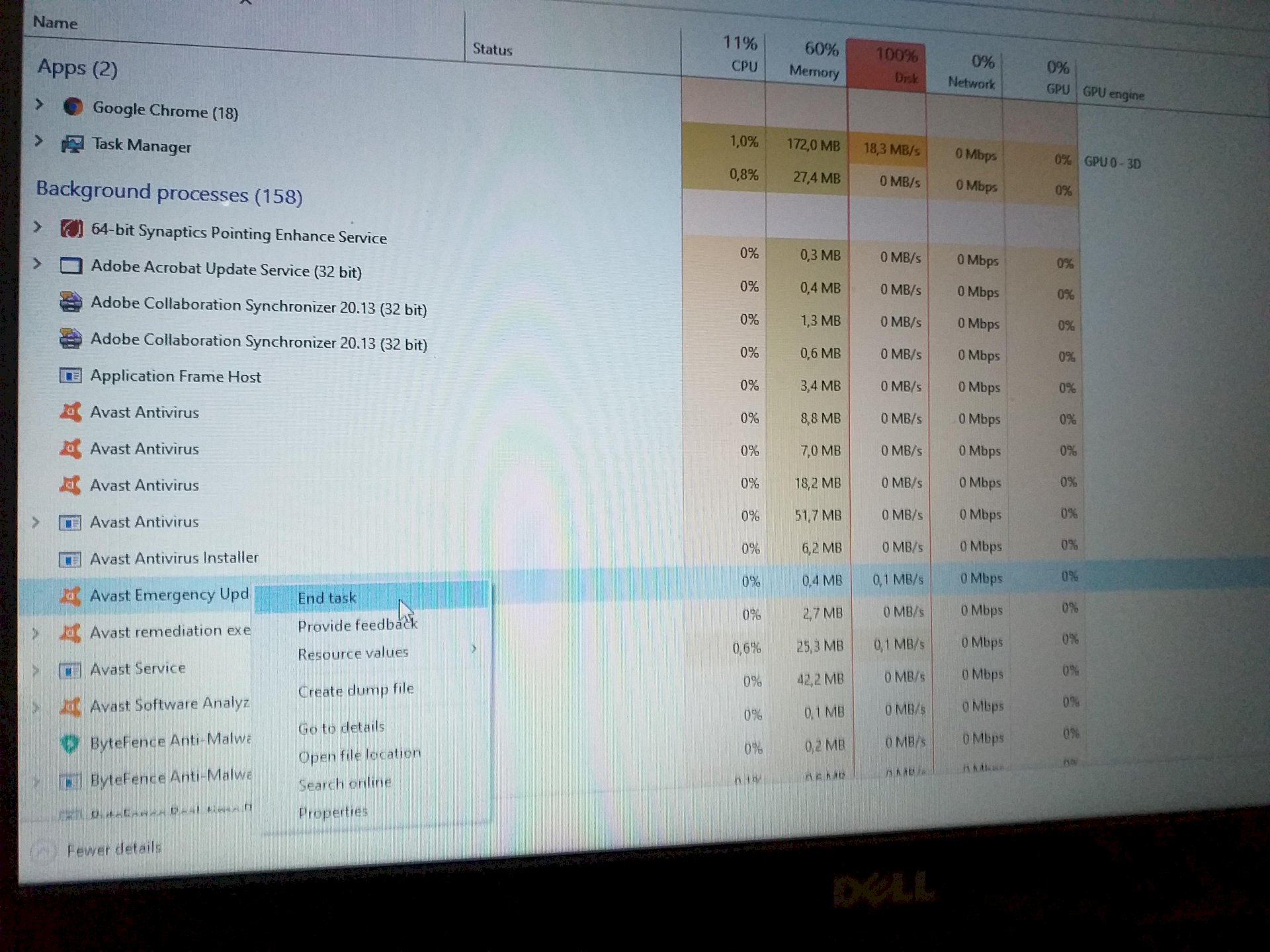Image resolution: width=1270 pixels, height=952 pixels.
Task: Expand the Adobe Acrobat Update Service row
Action: [x=37, y=264]
